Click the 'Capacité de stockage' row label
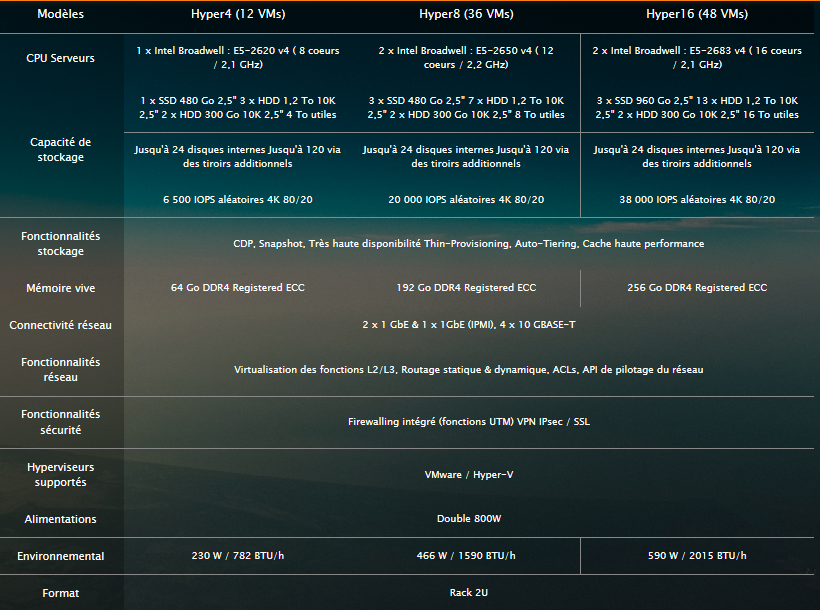The height and width of the screenshot is (610, 820). [x=61, y=150]
